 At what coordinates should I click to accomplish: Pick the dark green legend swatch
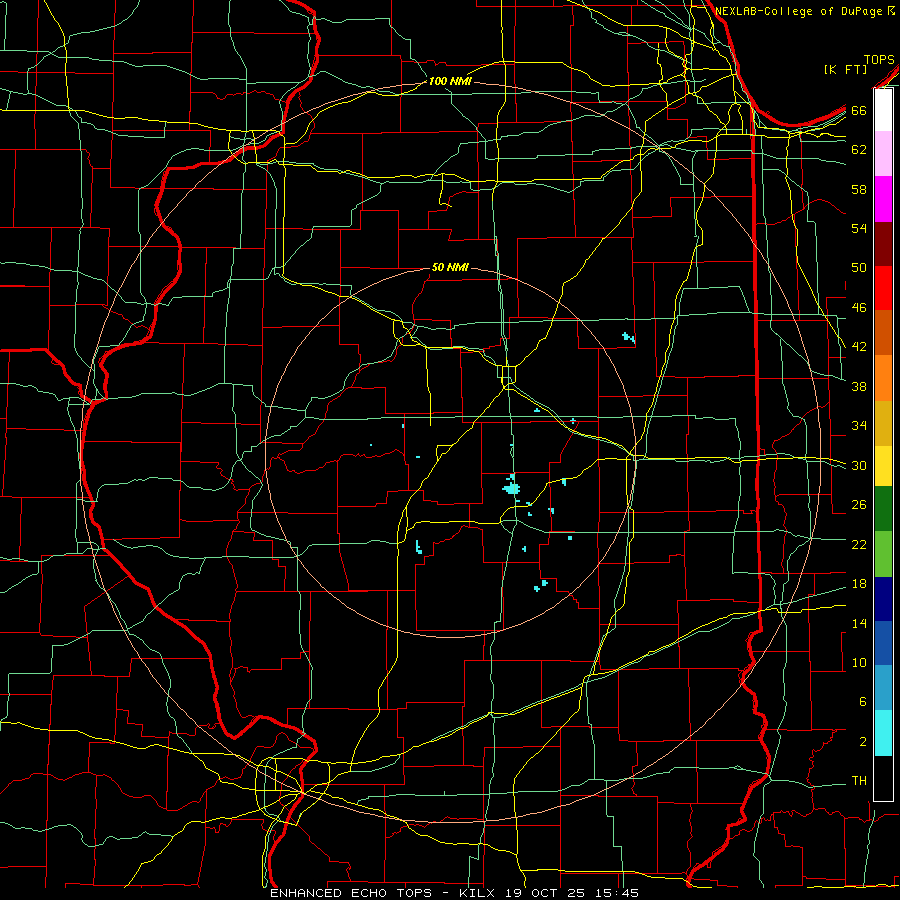pos(883,509)
